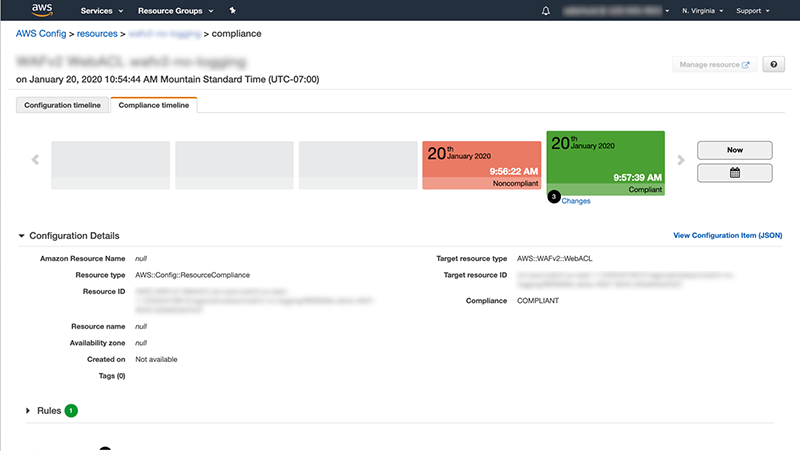
Task: Click the AWS logo home icon
Action: 42,10
